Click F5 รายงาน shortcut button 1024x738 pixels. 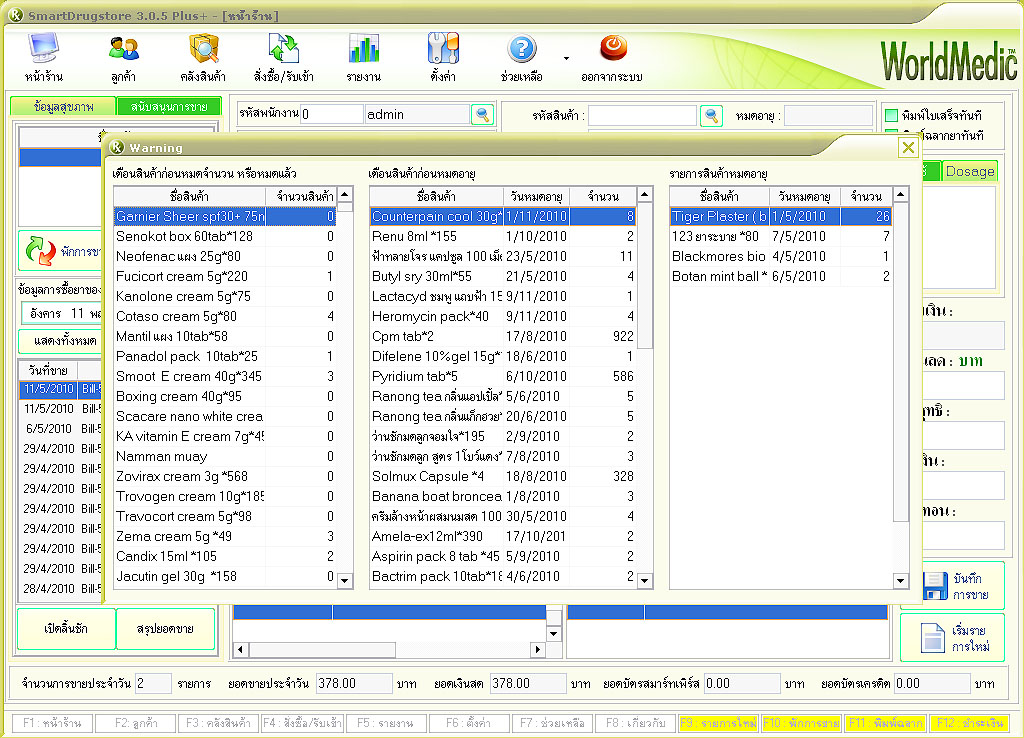385,723
